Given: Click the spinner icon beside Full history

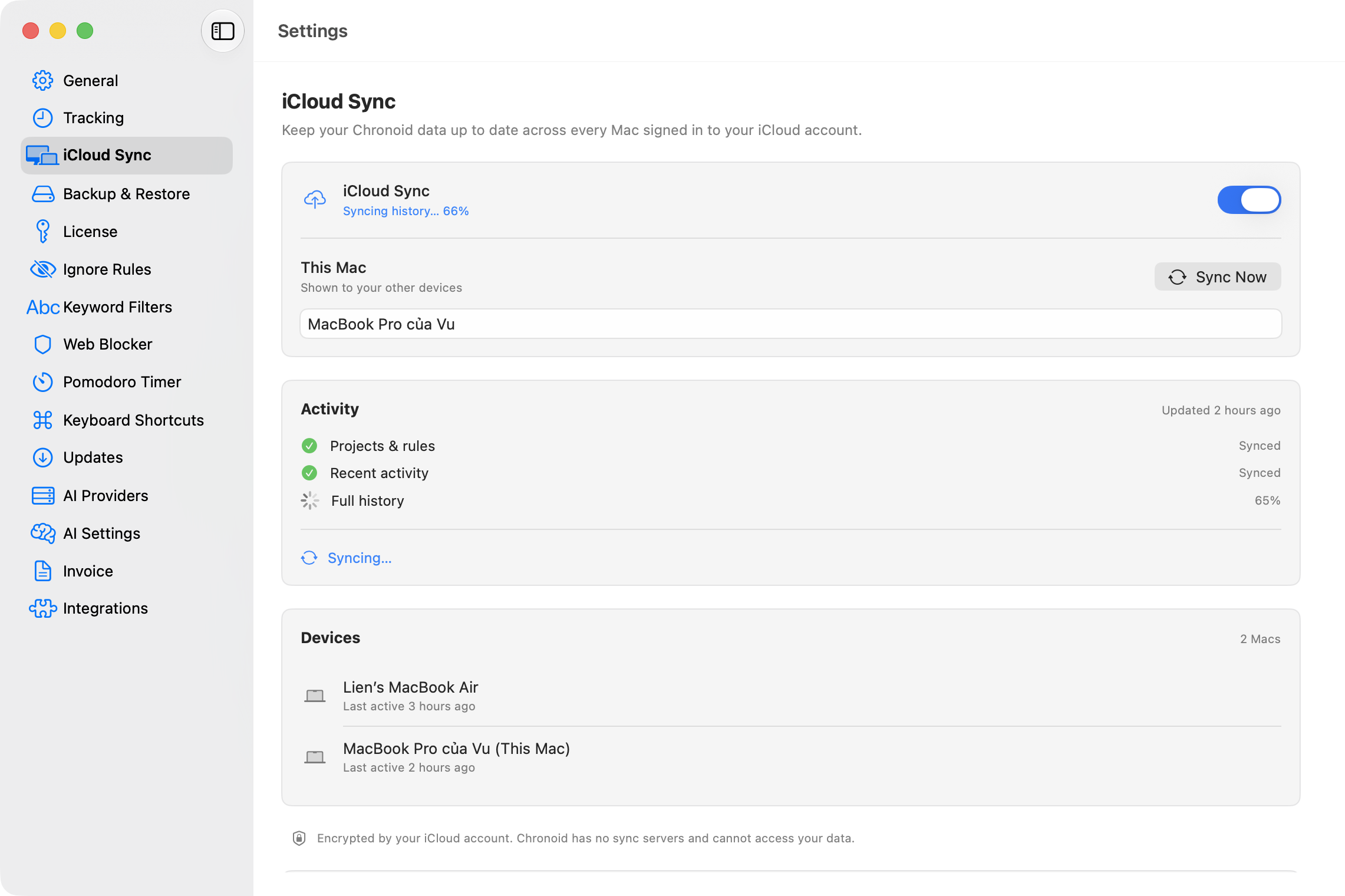Looking at the screenshot, I should [x=310, y=501].
